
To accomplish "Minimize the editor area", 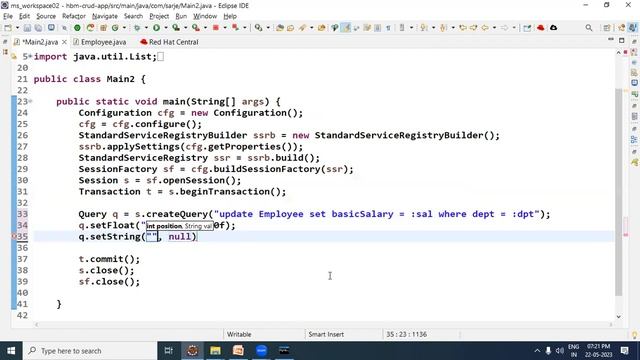I will 611,40.
